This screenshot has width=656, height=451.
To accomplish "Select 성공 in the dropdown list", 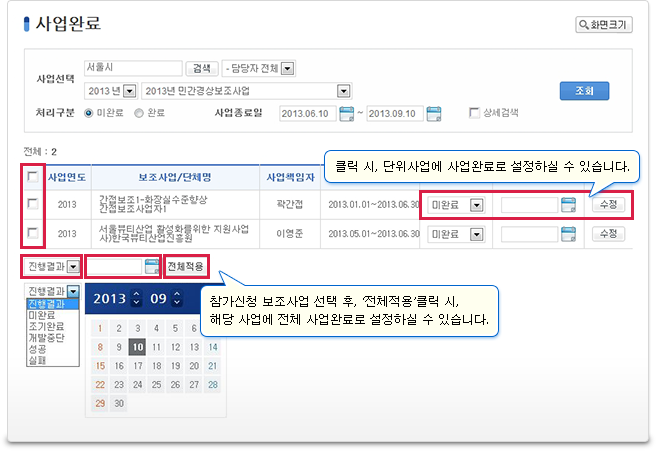I will [53, 348].
